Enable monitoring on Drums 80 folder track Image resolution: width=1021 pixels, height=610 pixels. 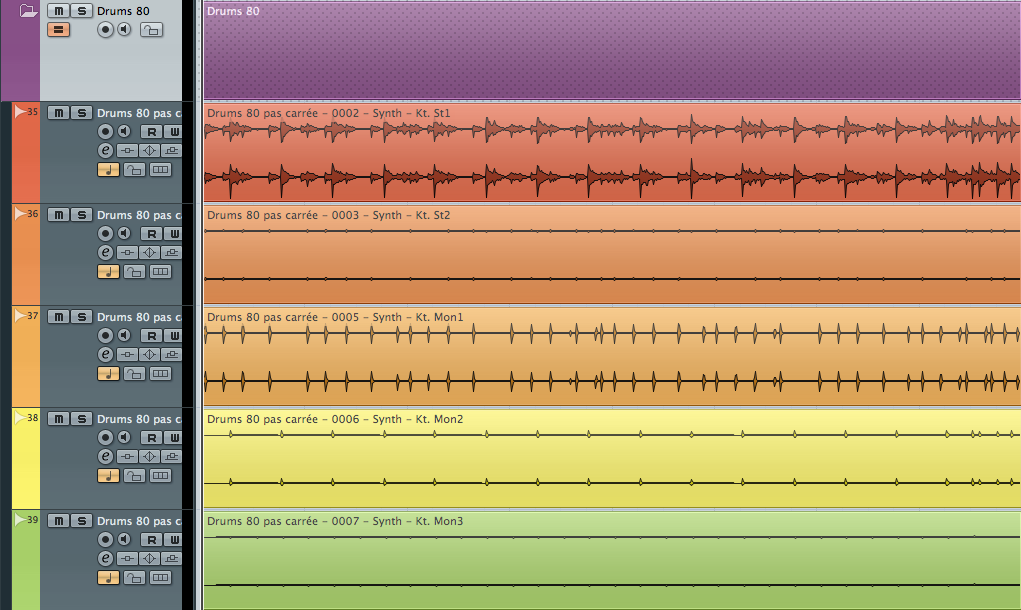pyautogui.click(x=124, y=29)
